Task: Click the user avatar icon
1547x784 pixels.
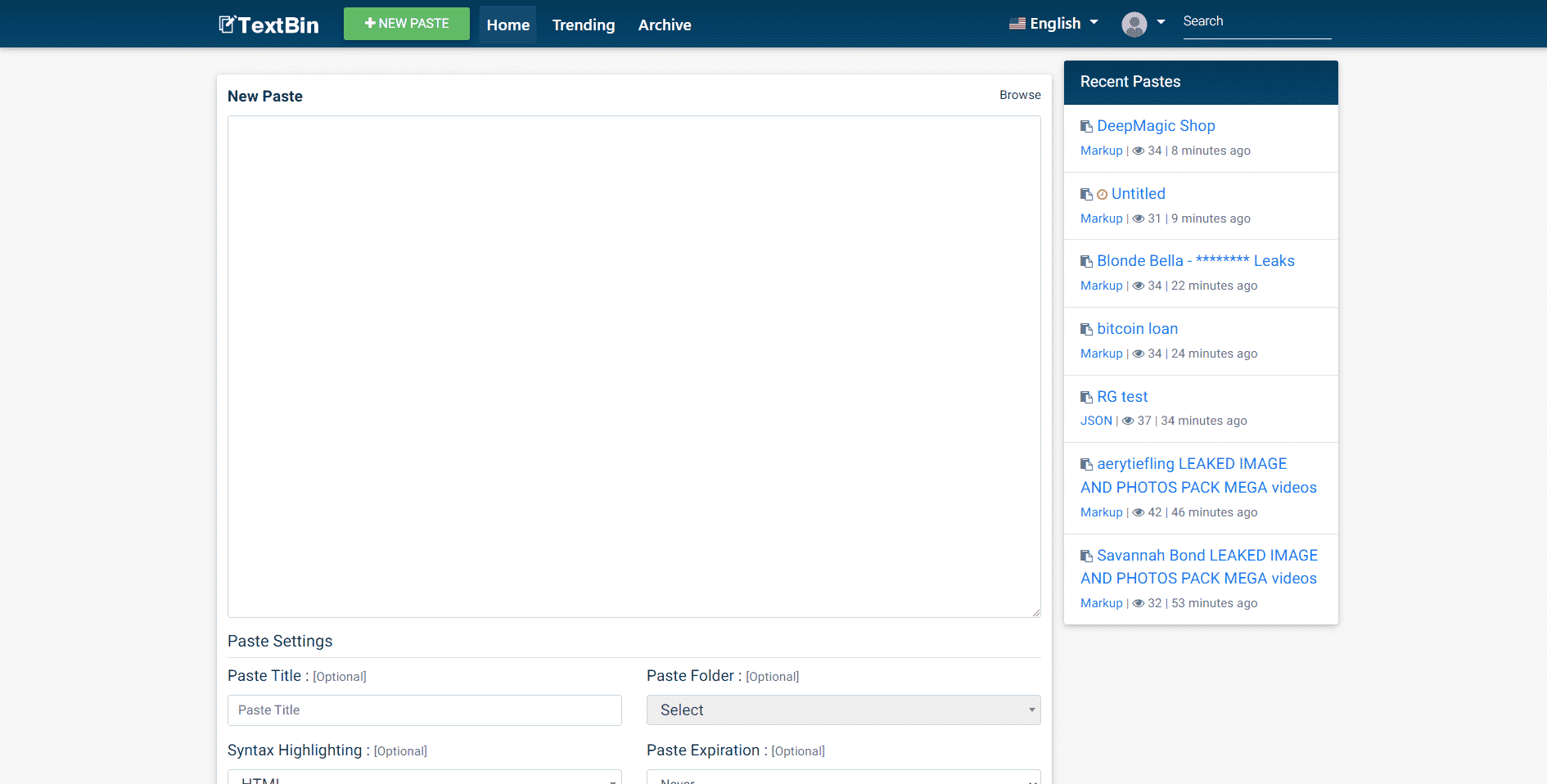Action: (1134, 25)
